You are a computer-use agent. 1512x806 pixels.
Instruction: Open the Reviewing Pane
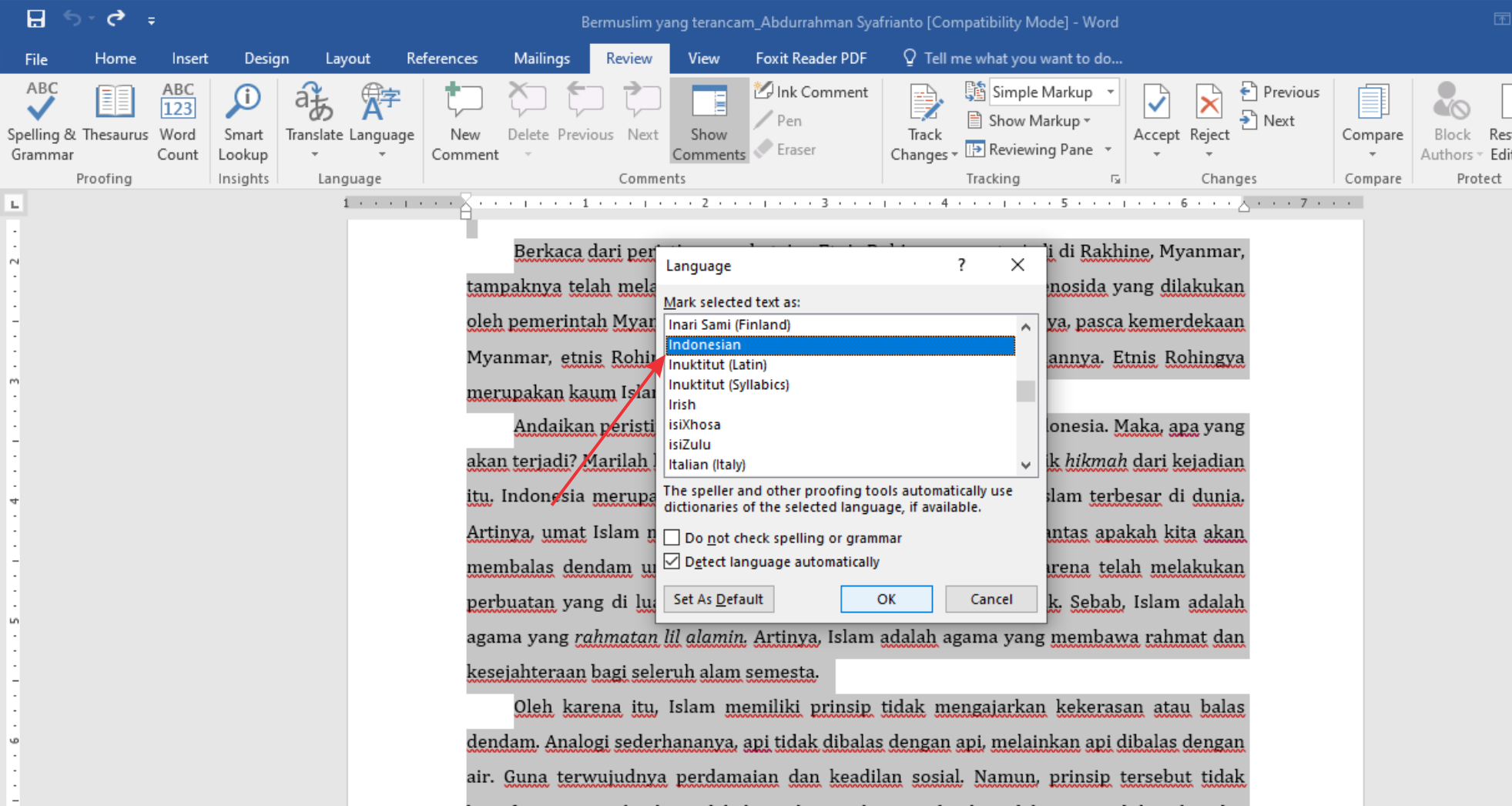pos(1039,149)
